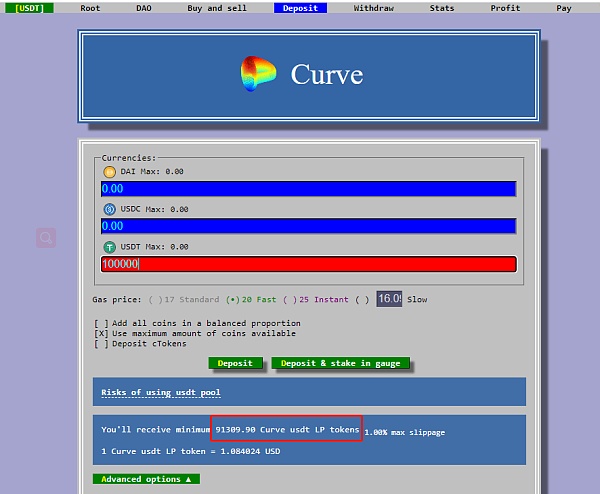
Task: Click the 91309.90 Curve usdt LP tokens text
Action: coord(287,430)
